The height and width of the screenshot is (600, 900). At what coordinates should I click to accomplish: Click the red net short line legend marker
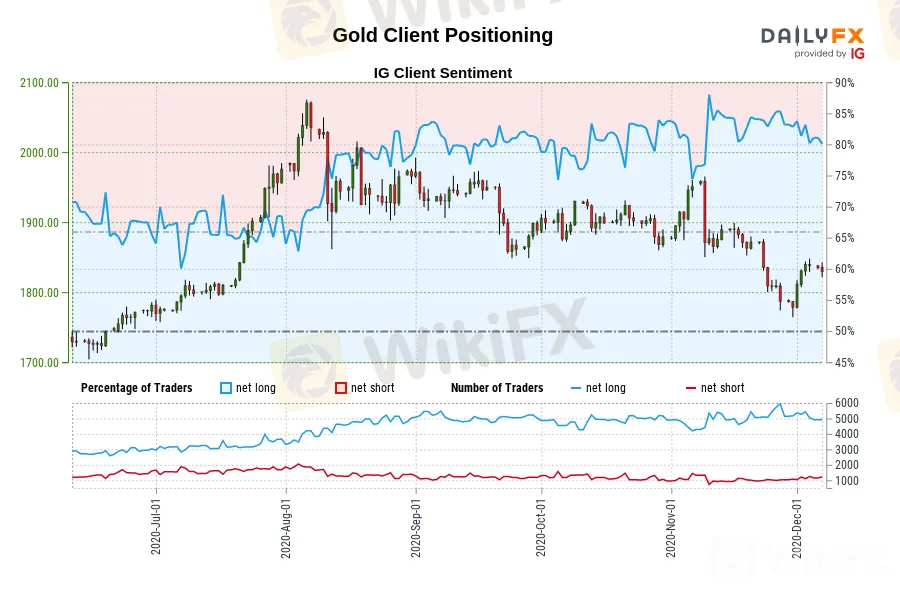click(689, 388)
